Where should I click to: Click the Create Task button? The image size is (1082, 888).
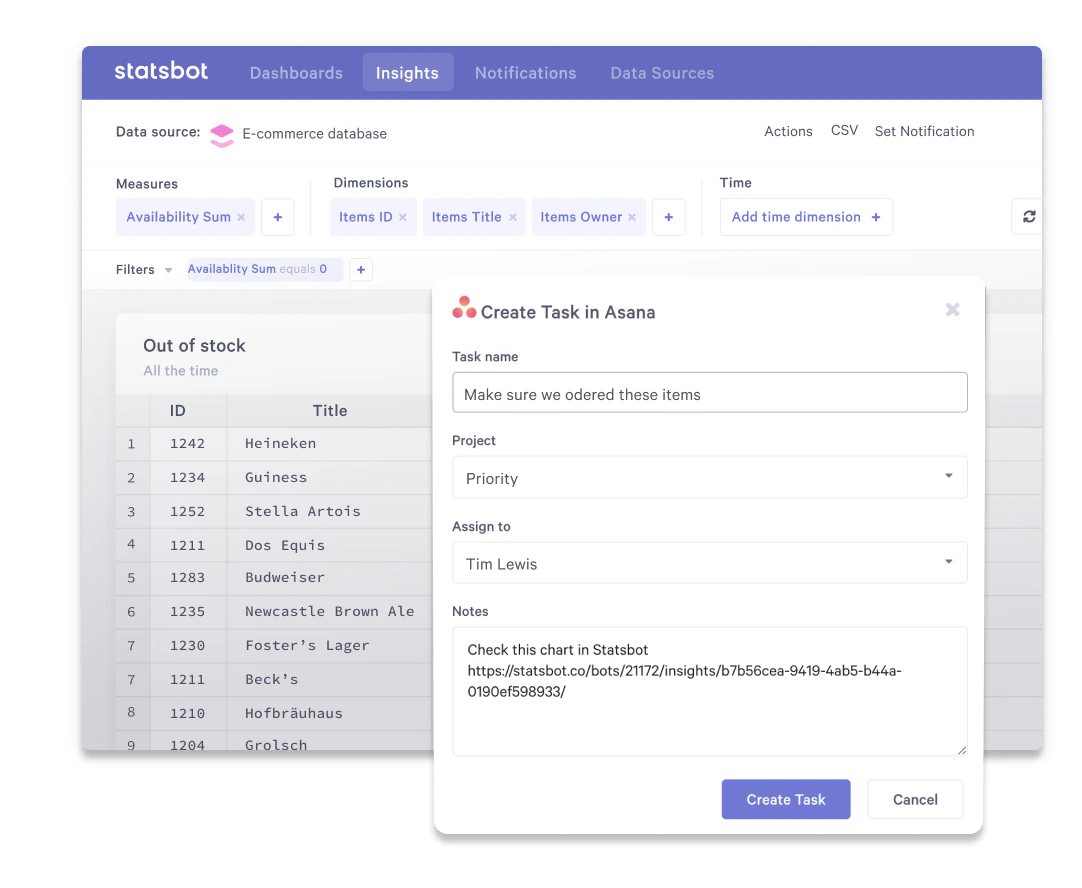(x=785, y=799)
